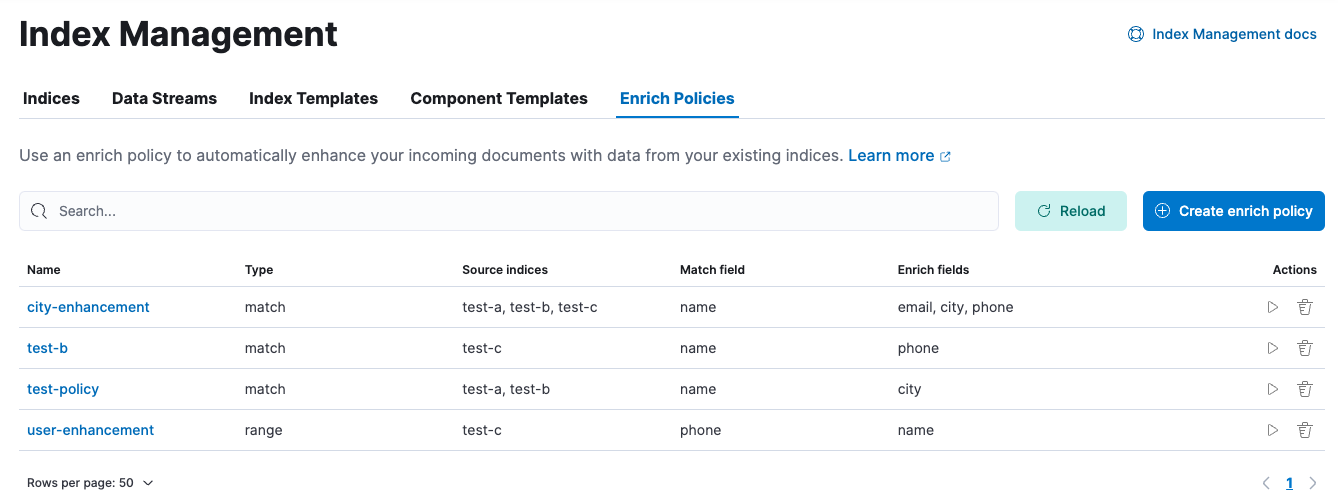Execute the city-enhancement policy

pyautogui.click(x=1273, y=307)
